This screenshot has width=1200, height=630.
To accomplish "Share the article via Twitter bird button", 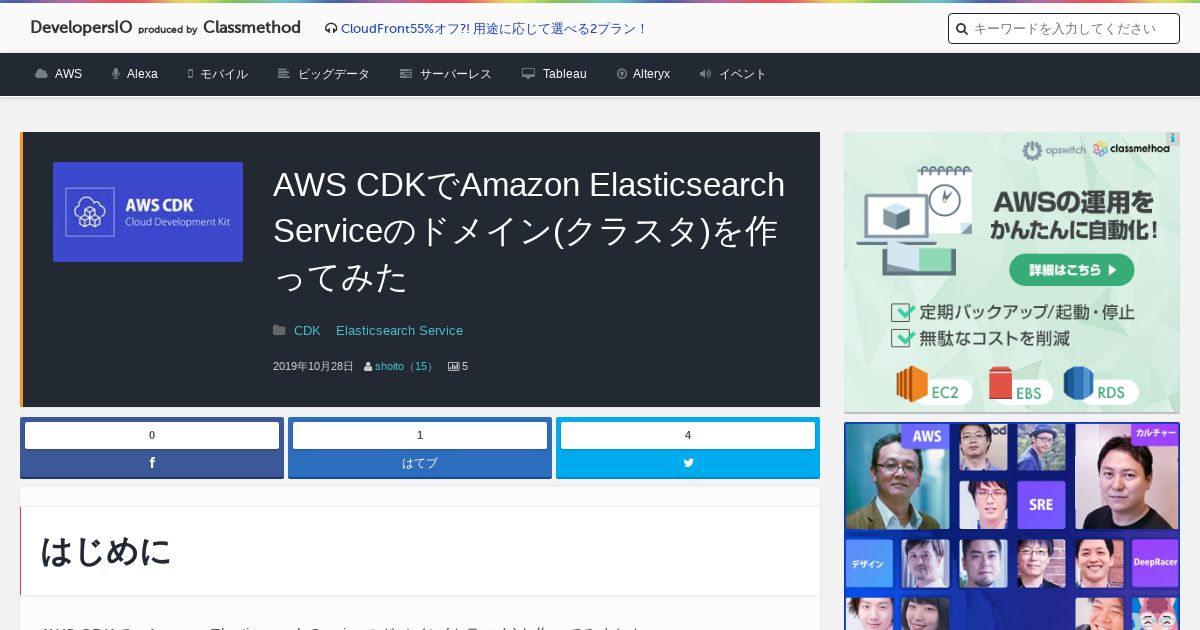I will pos(688,463).
